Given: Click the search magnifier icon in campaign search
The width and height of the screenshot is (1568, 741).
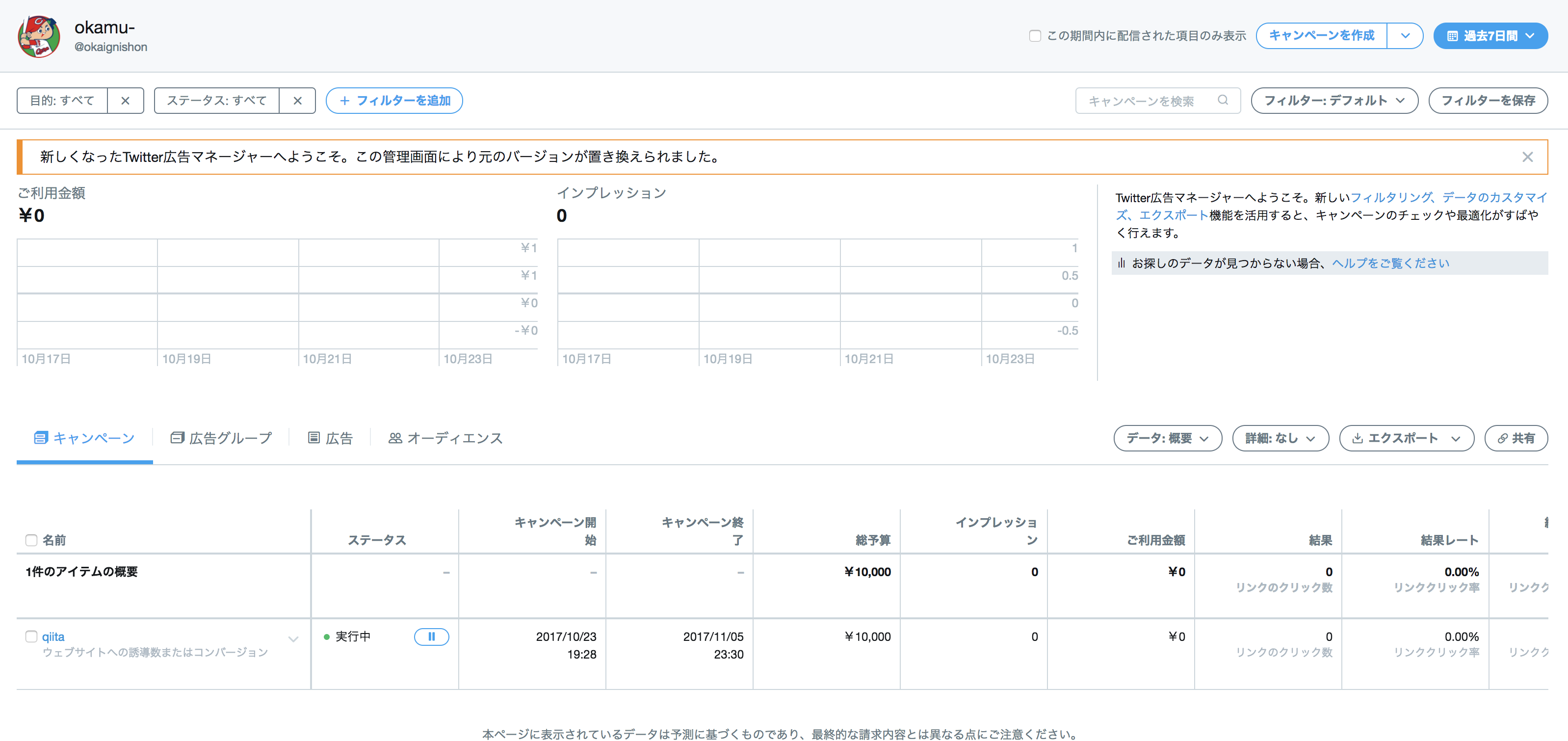Looking at the screenshot, I should click(1224, 101).
